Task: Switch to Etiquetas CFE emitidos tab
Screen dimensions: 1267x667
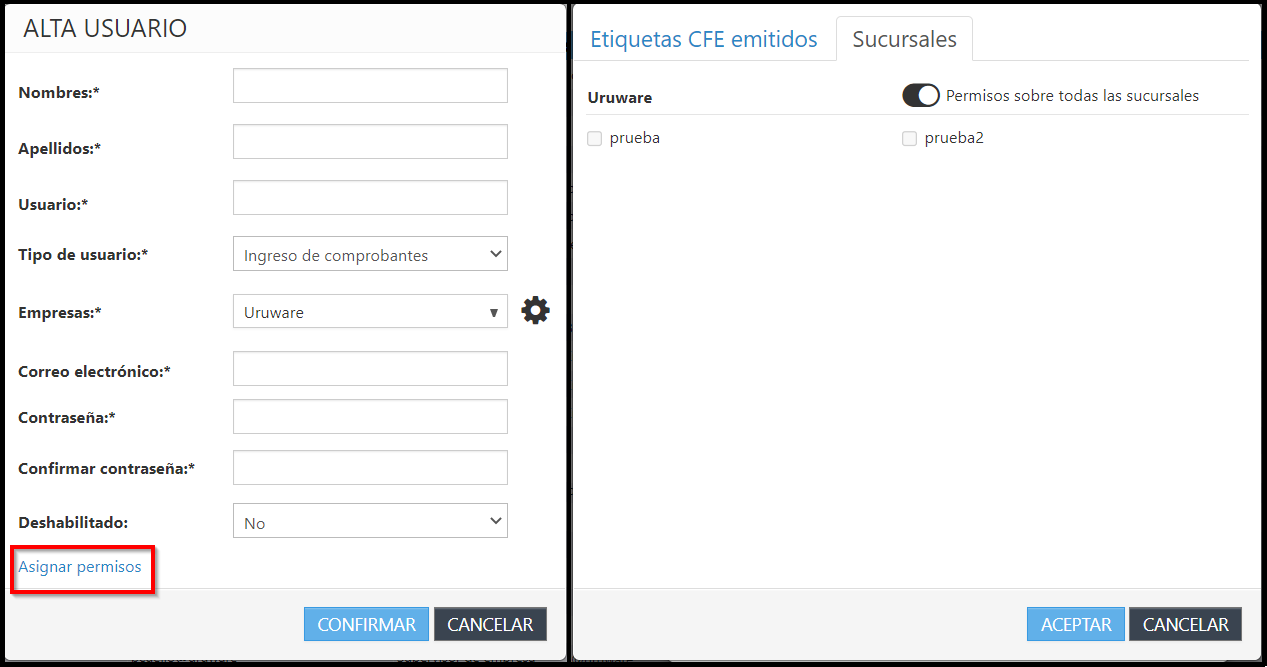Action: [704, 40]
